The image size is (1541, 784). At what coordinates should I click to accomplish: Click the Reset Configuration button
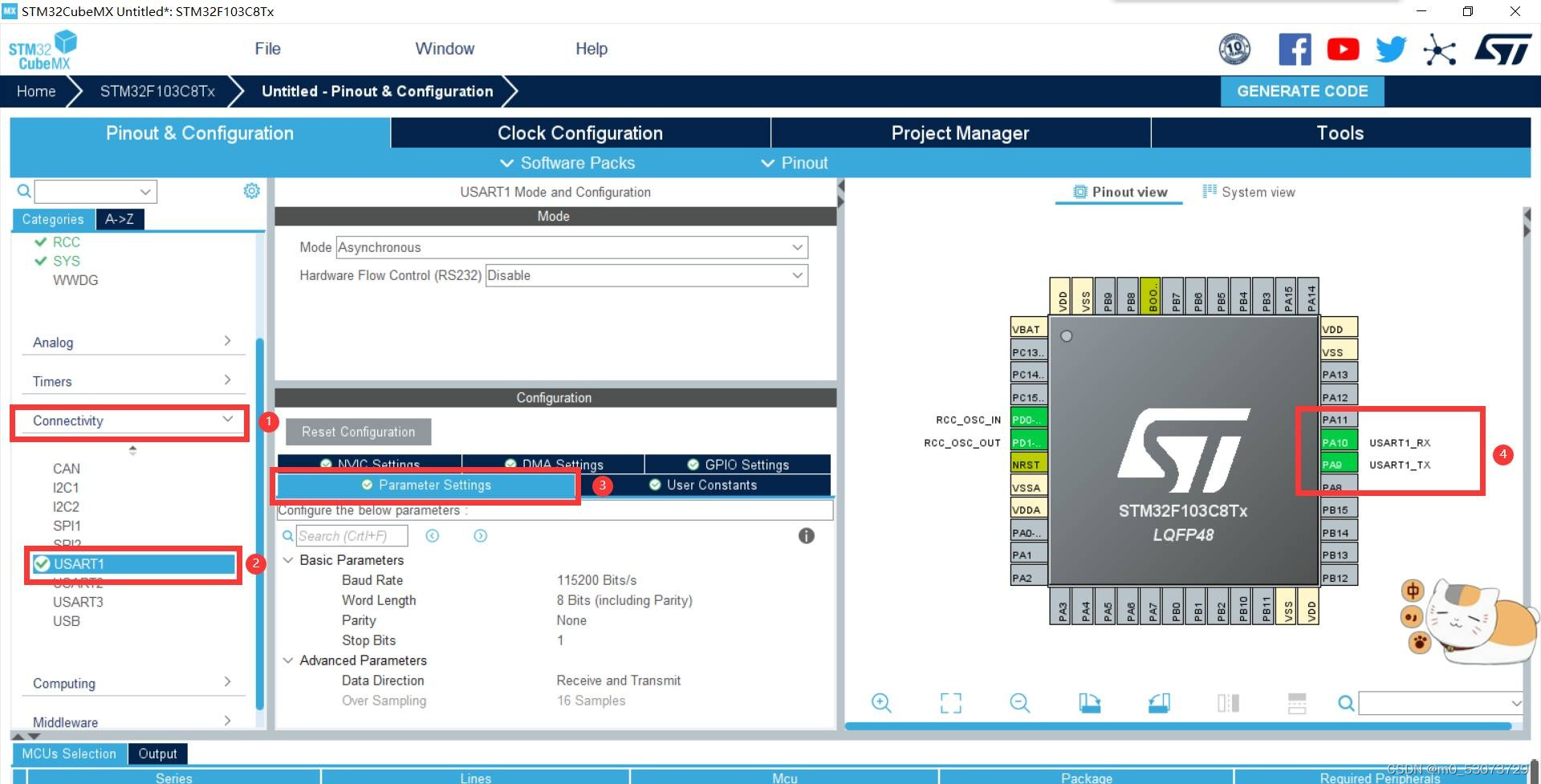[359, 432]
